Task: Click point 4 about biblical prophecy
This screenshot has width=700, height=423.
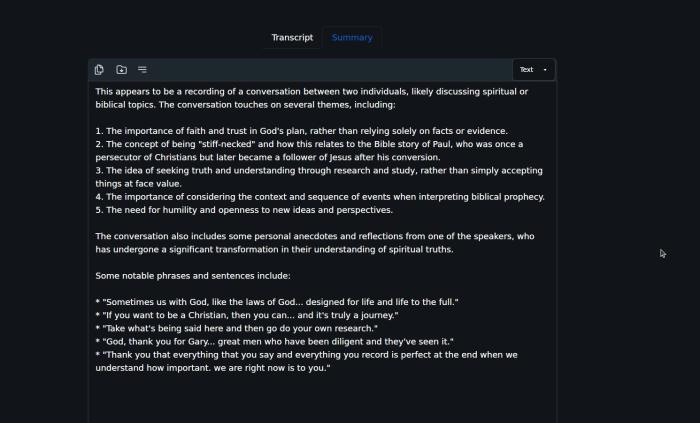Action: point(320,197)
